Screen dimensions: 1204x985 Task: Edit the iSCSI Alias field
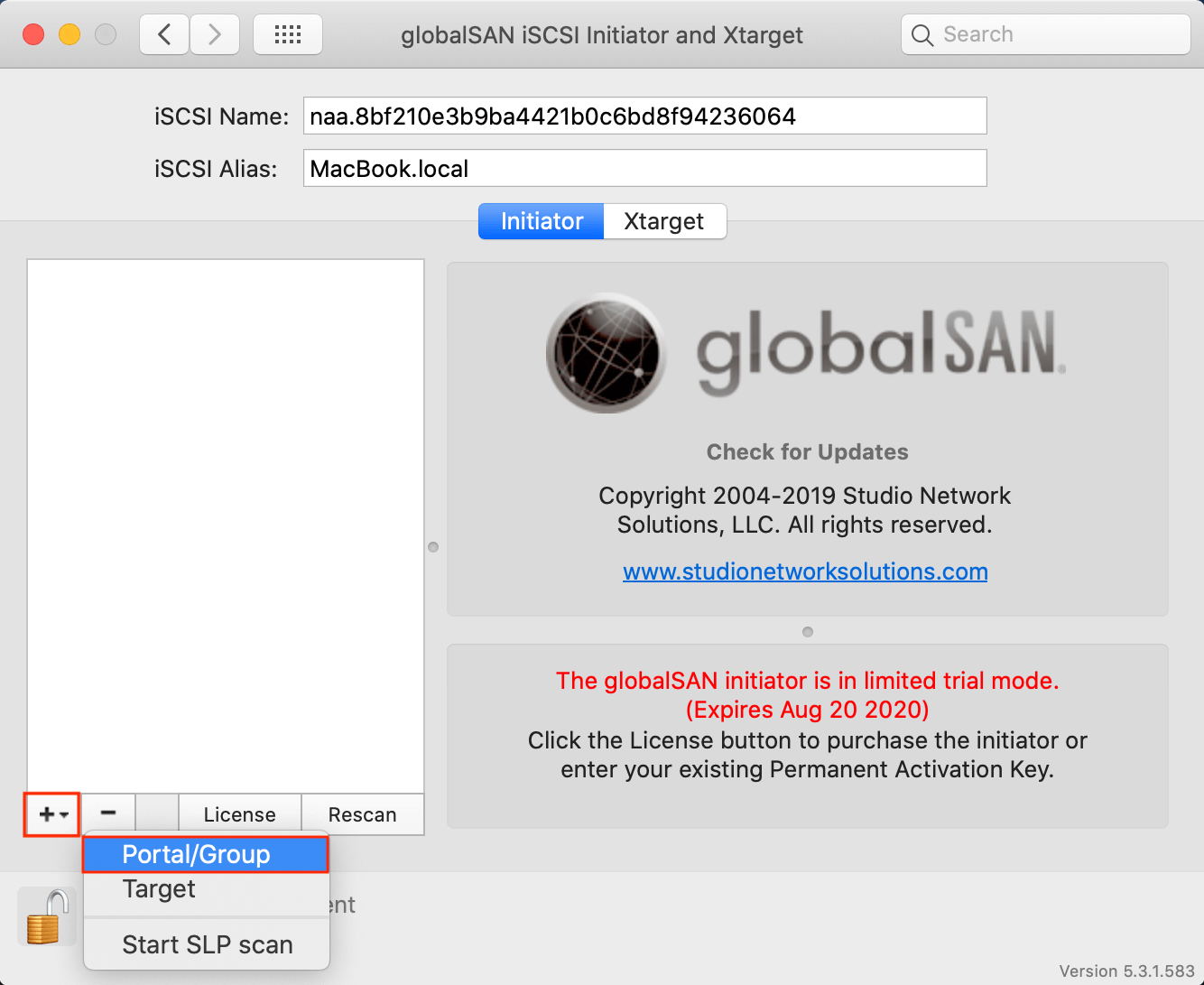[x=644, y=168]
